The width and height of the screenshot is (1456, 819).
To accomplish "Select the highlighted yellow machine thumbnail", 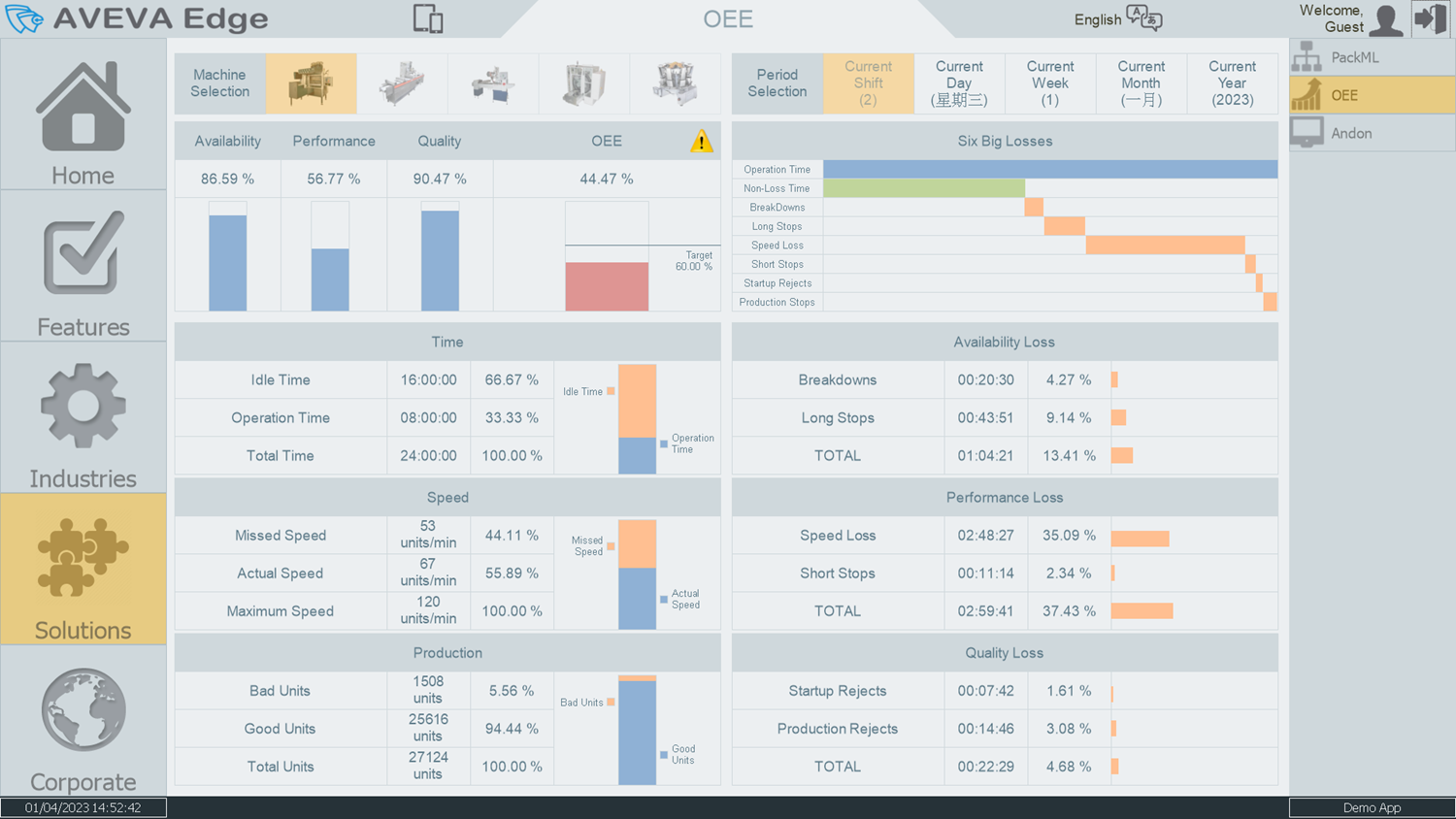I will 312,83.
